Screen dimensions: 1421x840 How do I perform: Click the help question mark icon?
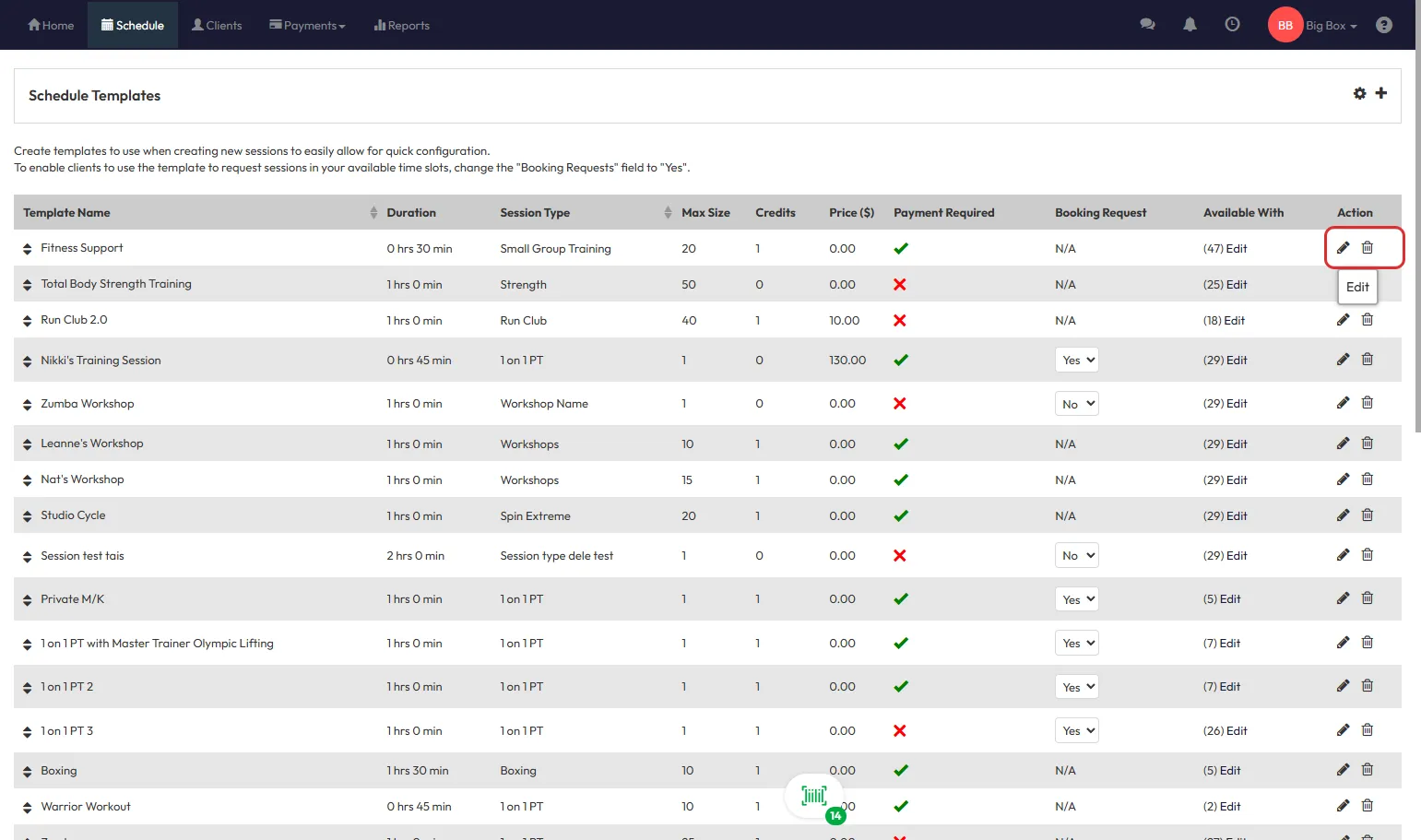[x=1383, y=25]
